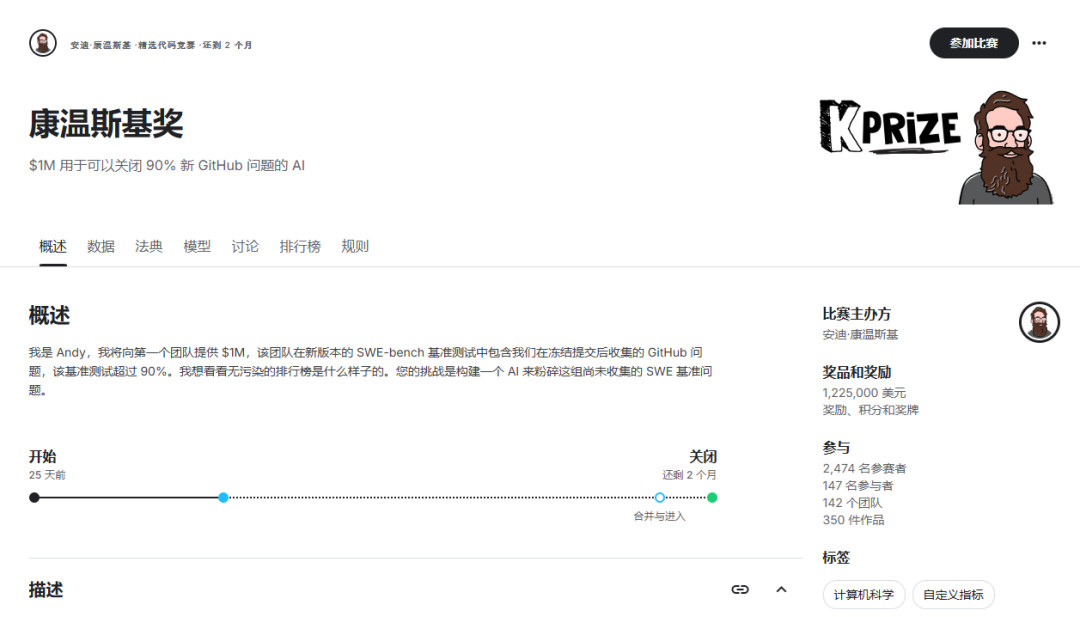This screenshot has width=1080, height=617.
Task: Click the 还剩 2 个月 text under 关闭
Action: 689,475
